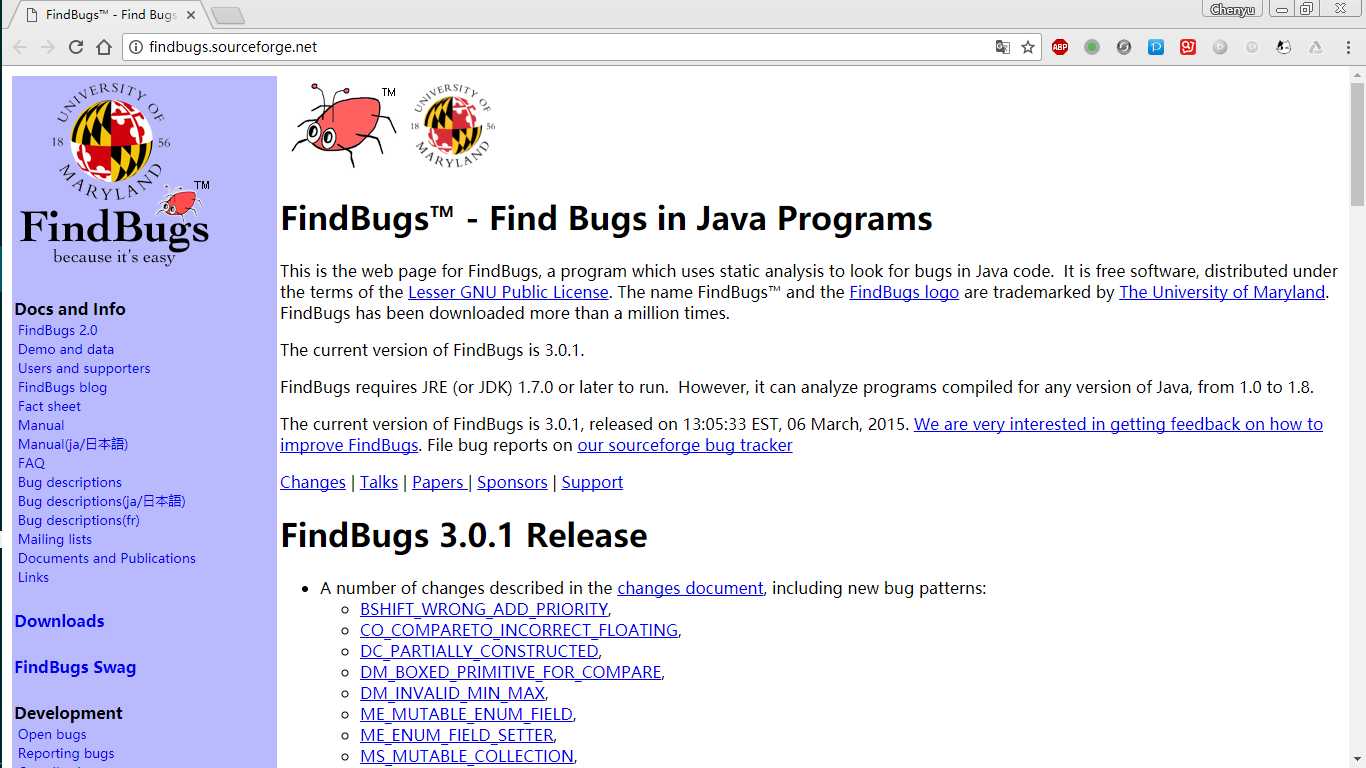Open the Chrome three-dot menu
This screenshot has height=768, width=1366.
(x=1347, y=47)
